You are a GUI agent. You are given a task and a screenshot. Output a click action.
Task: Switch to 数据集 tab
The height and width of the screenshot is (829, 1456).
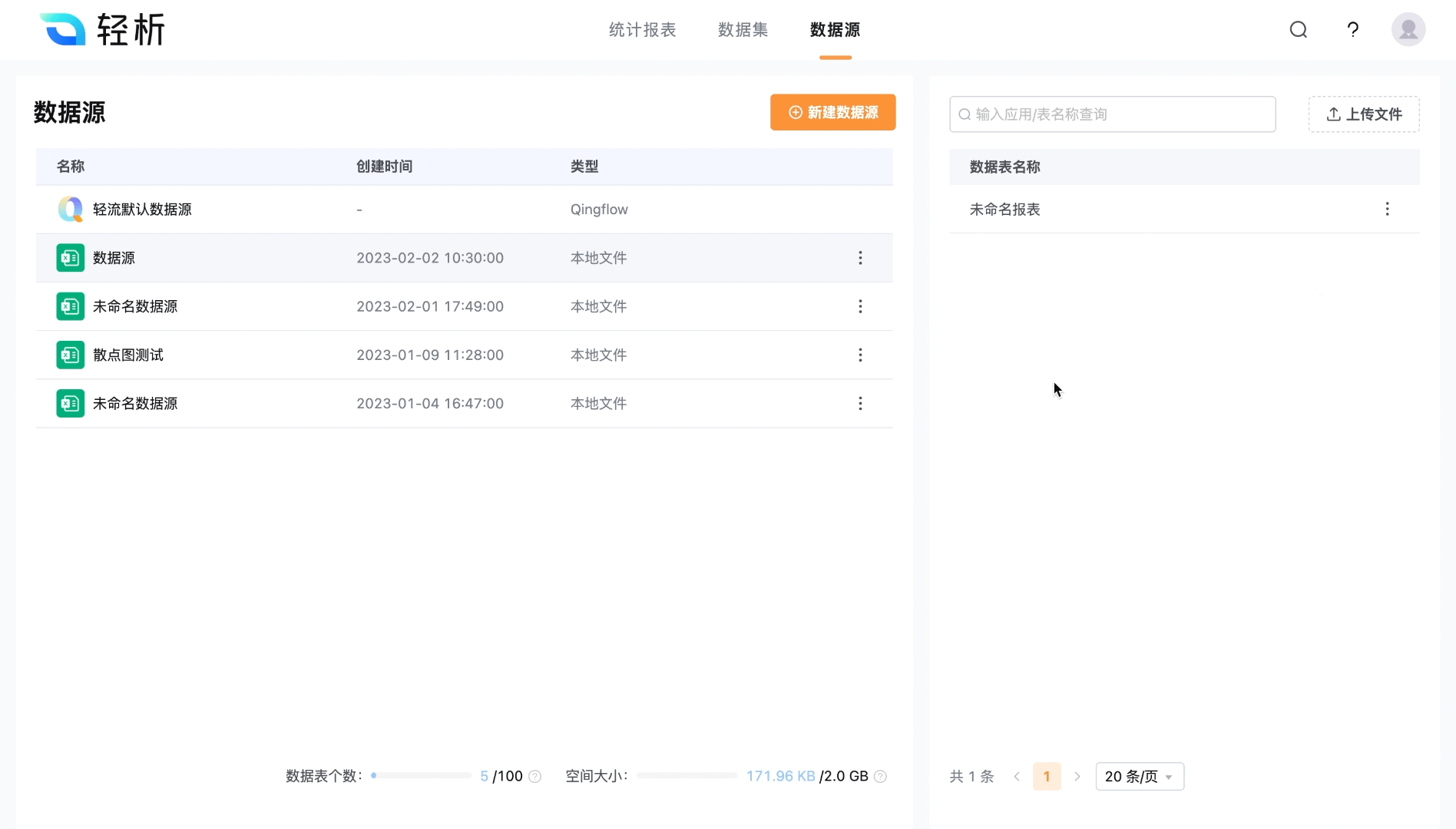point(743,30)
